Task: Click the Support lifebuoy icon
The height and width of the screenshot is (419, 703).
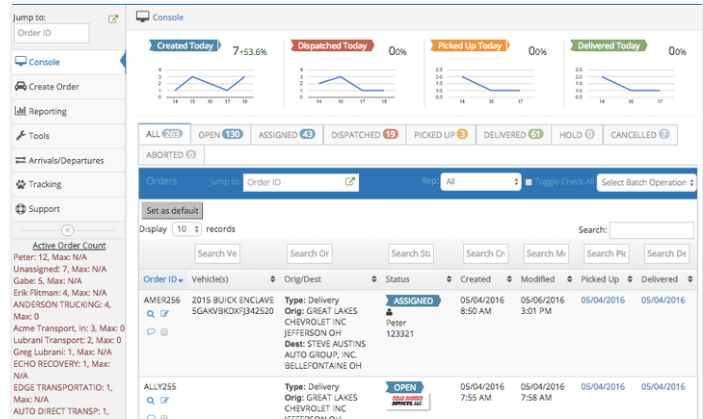Action: (21, 208)
